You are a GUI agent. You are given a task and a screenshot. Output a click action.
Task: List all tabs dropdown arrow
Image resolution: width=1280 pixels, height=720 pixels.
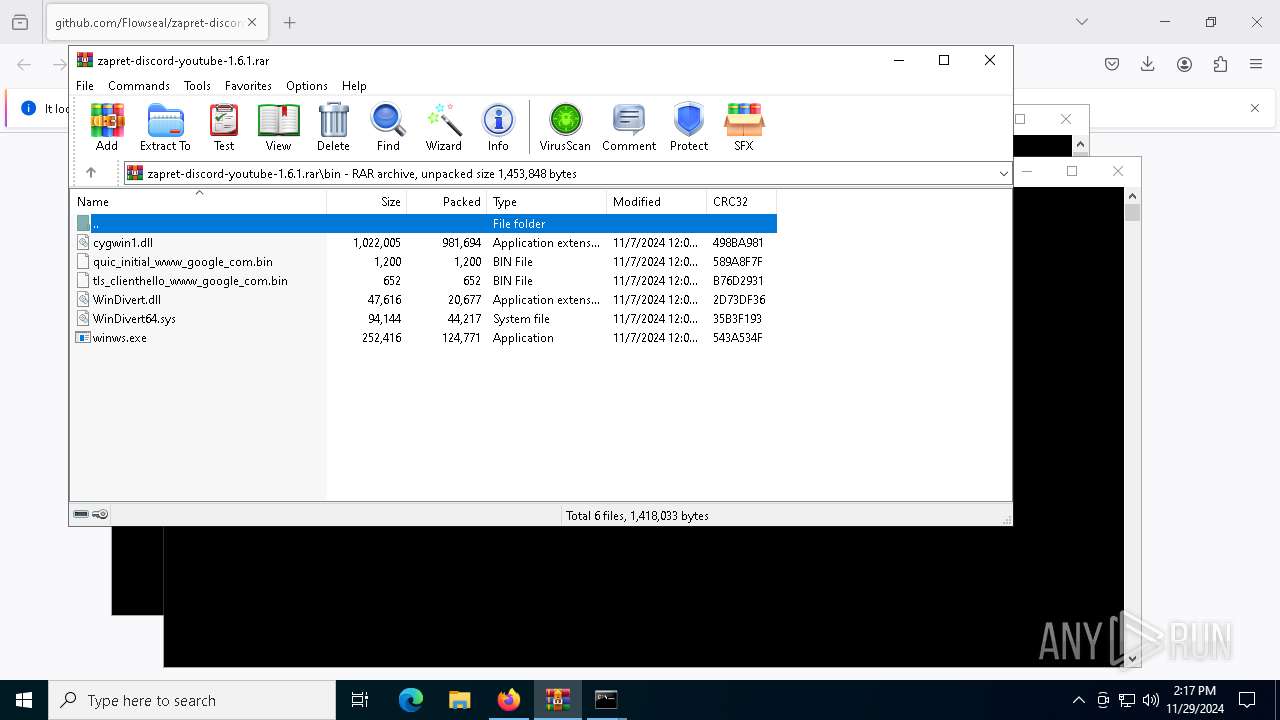pyautogui.click(x=1081, y=22)
